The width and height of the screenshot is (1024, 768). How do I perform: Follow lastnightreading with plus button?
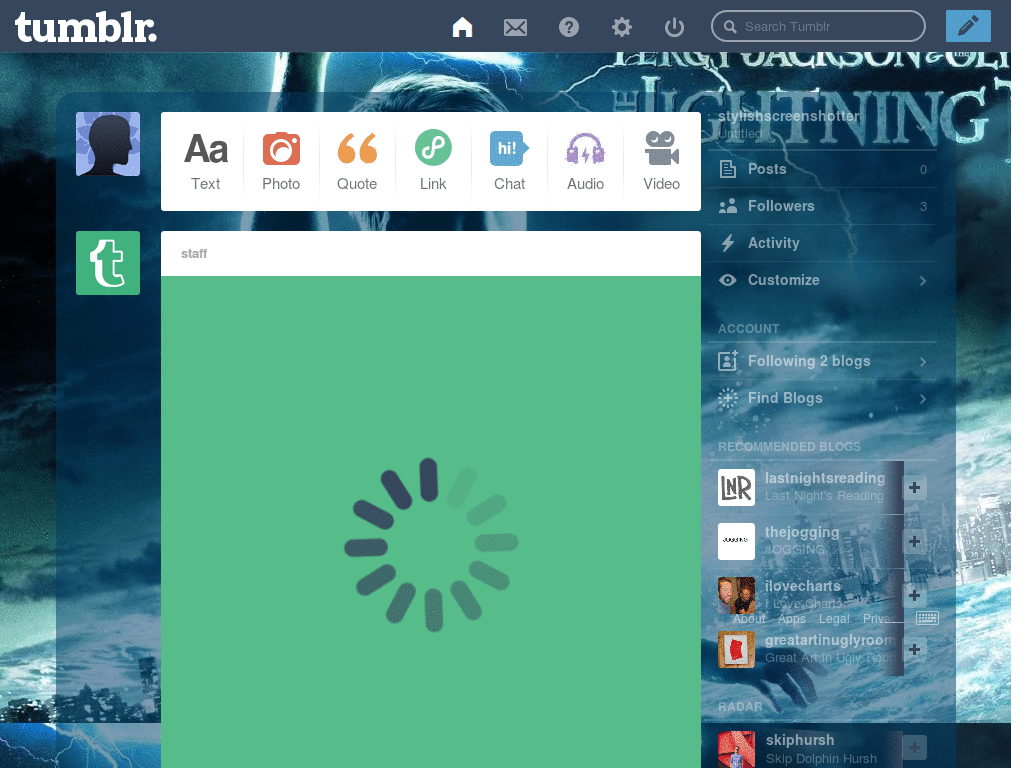pos(914,487)
